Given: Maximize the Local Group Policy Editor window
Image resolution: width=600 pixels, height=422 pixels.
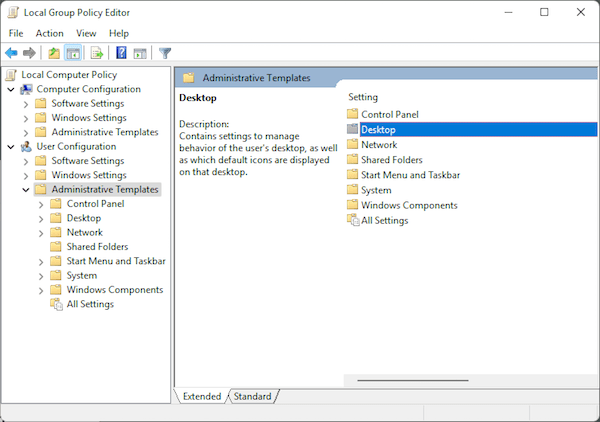Looking at the screenshot, I should [x=544, y=12].
